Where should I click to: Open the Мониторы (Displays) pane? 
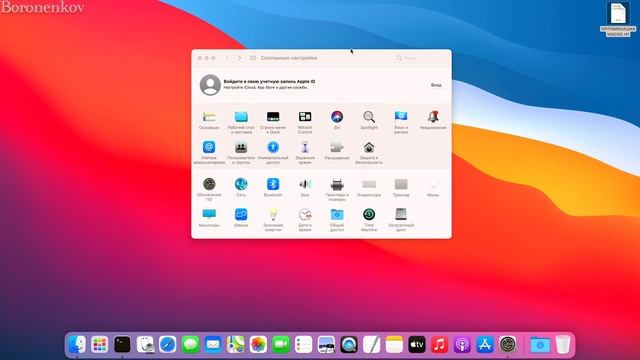209,215
